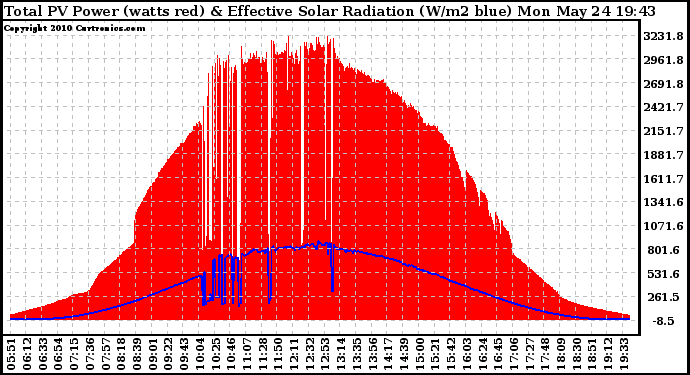Screen dimensions: 690x375
Task: Click the 05:51 time label
Action: pyautogui.click(x=11, y=354)
